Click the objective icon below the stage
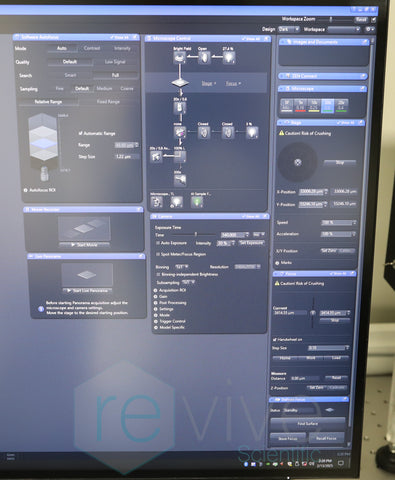 coord(180,108)
